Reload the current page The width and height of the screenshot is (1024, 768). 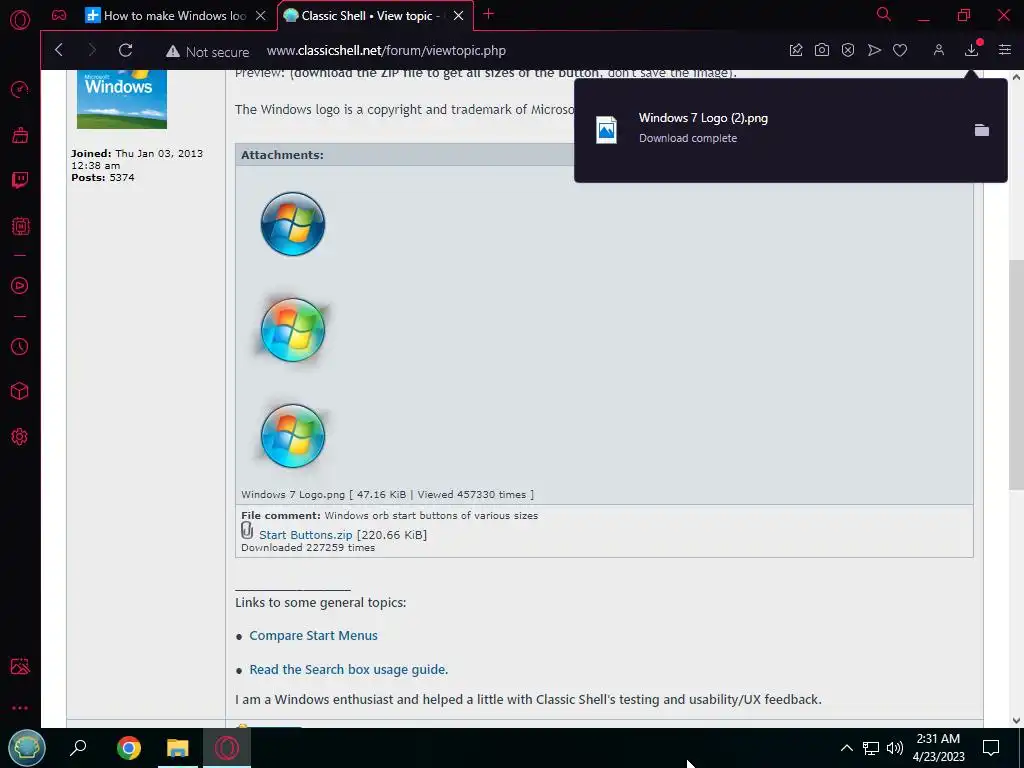click(x=125, y=50)
